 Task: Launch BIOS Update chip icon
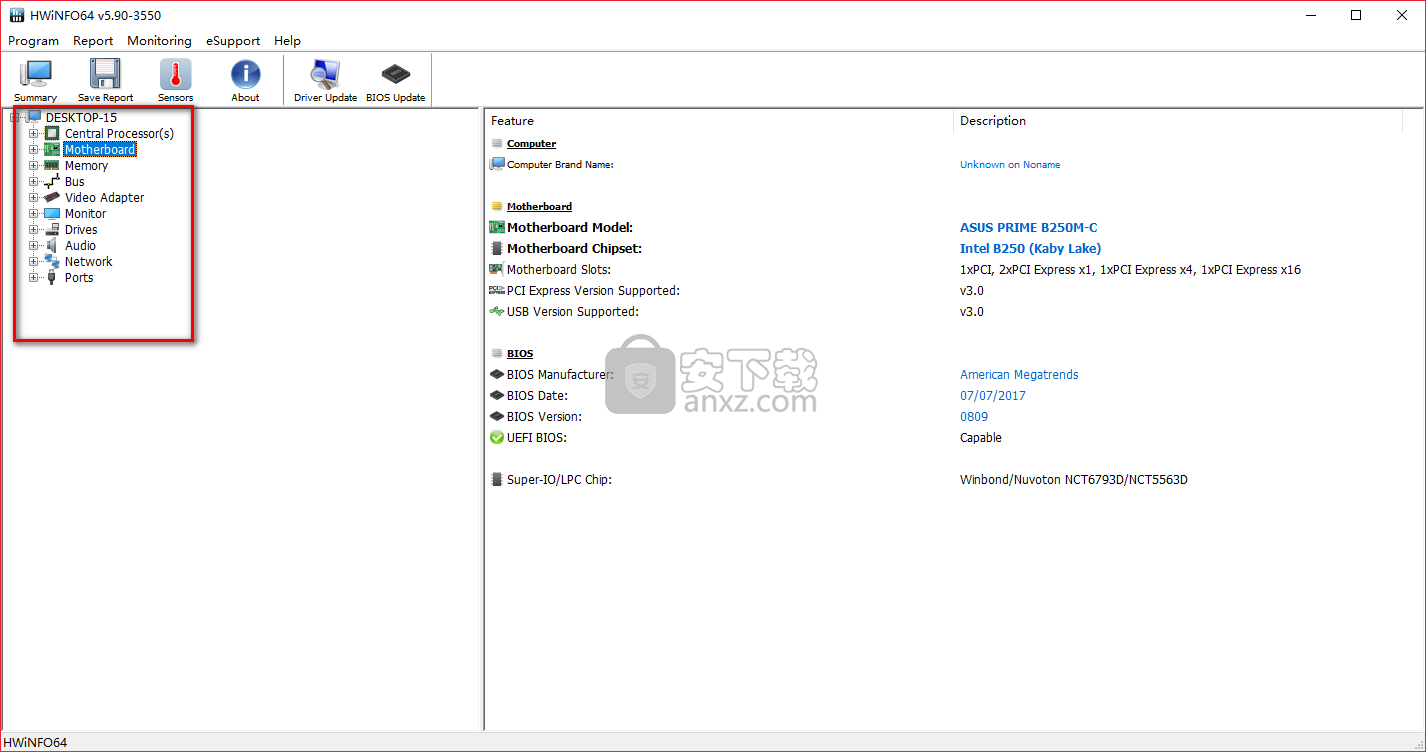point(396,74)
